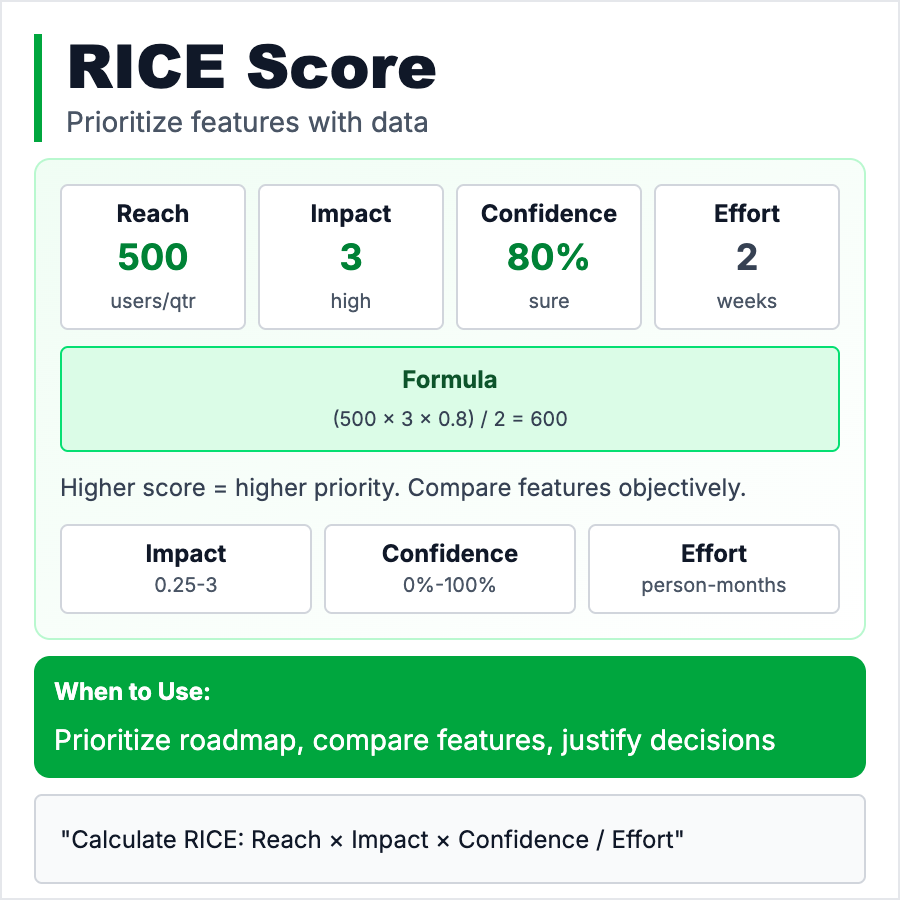Click the green 500 reach value
The width and height of the screenshot is (900, 900).
pyautogui.click(x=153, y=258)
